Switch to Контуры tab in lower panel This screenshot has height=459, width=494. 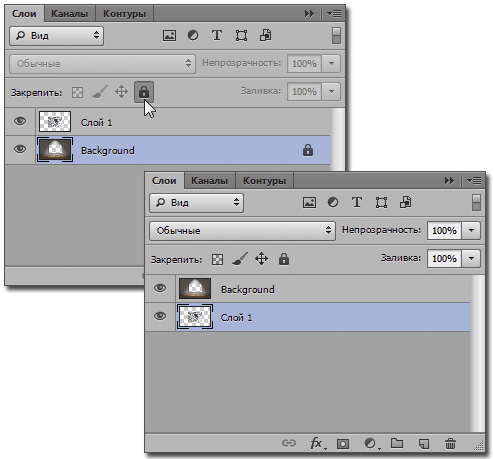click(265, 181)
